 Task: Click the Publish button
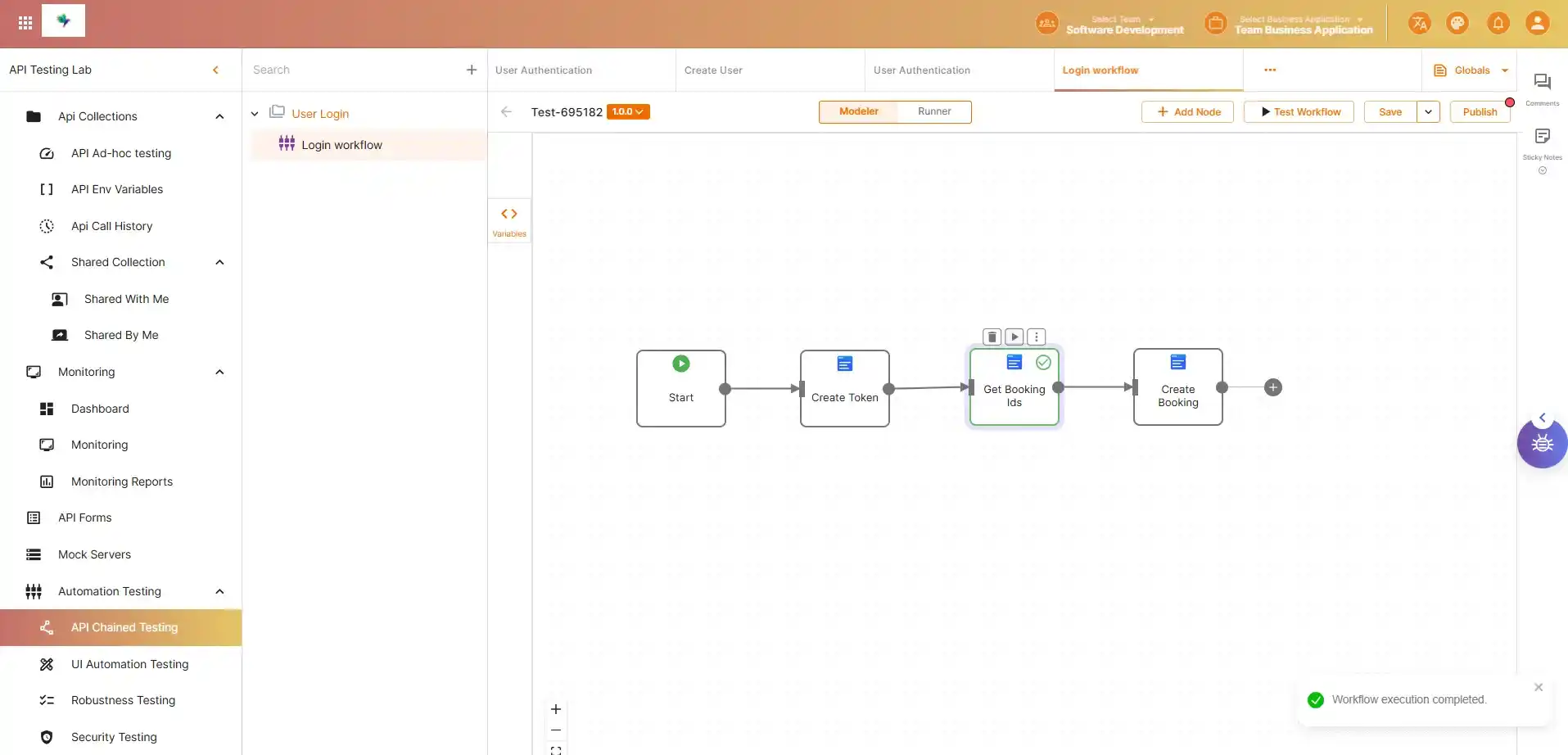pos(1479,112)
